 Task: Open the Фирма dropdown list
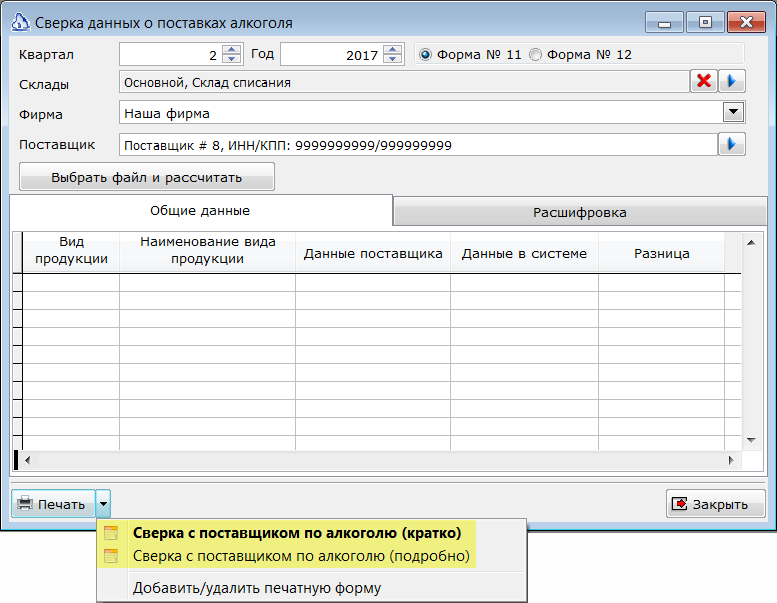[733, 112]
